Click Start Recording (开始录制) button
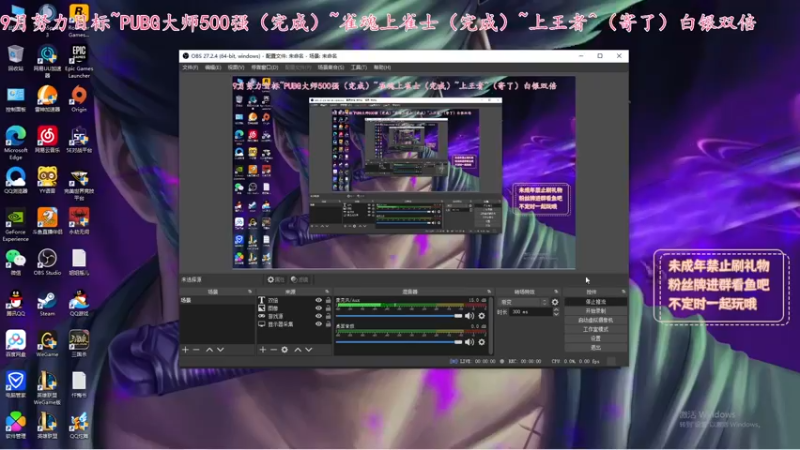The height and width of the screenshot is (450, 800). tap(595, 311)
